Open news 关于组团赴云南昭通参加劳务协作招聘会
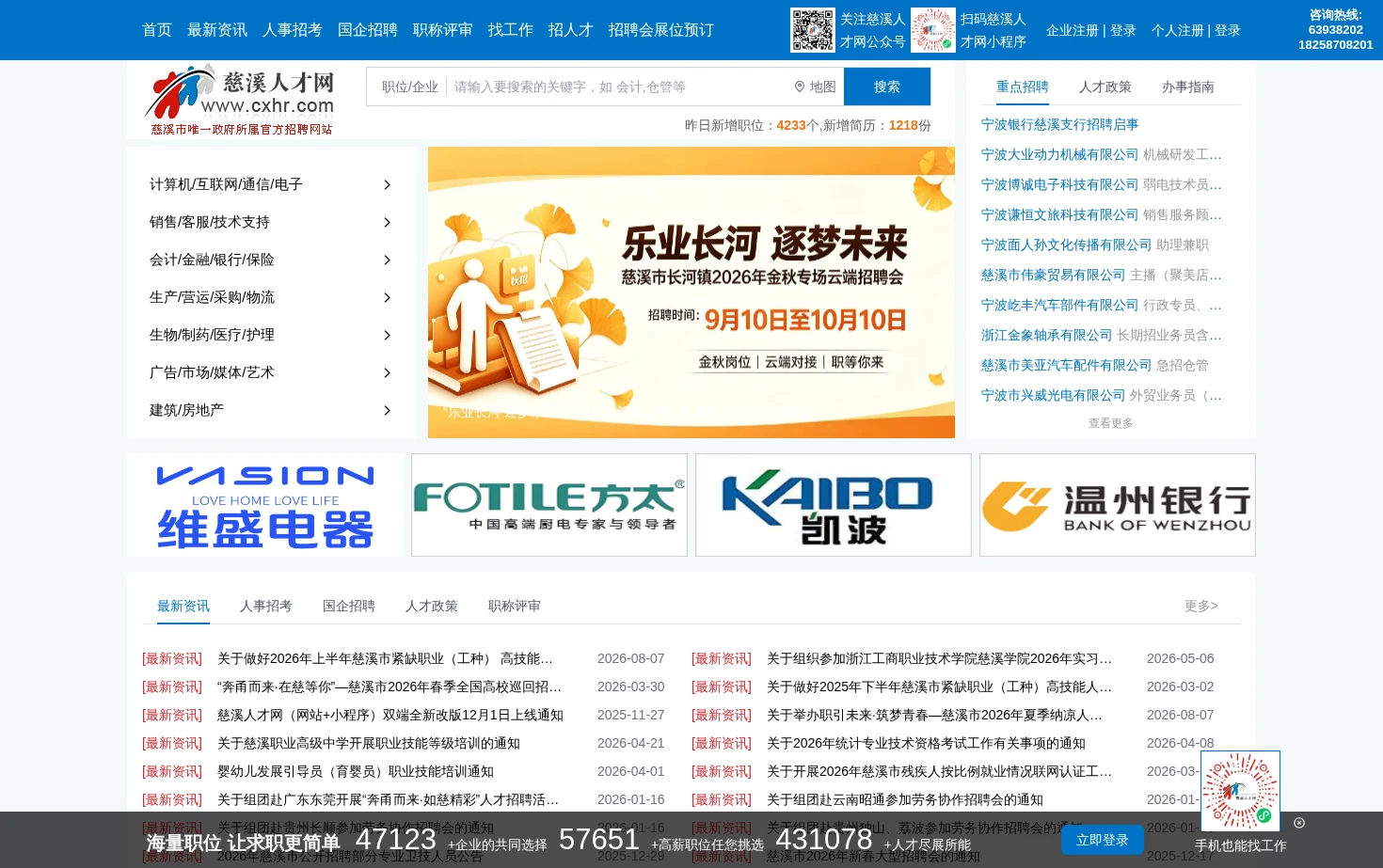This screenshot has height=868, width=1383. click(x=905, y=799)
